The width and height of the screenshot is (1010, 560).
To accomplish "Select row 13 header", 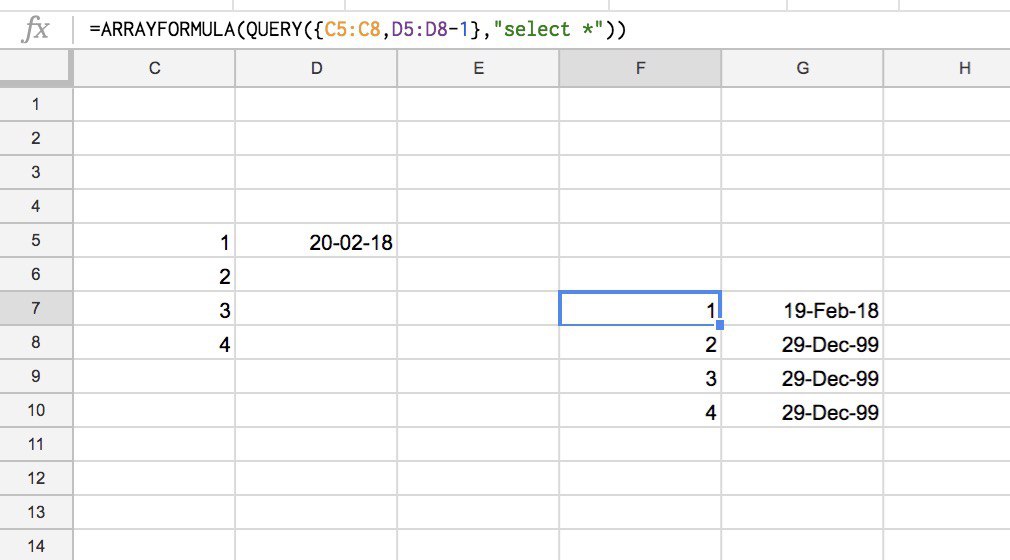I will (x=36, y=512).
